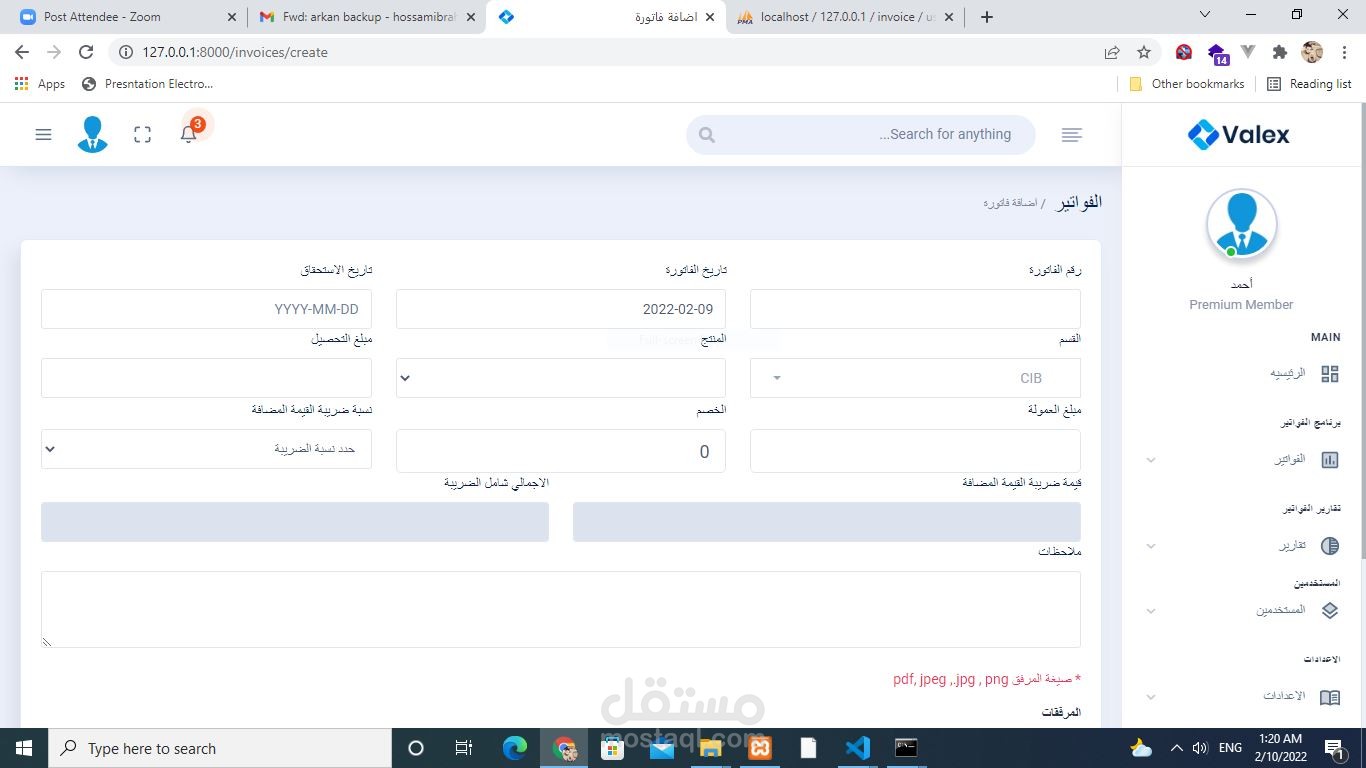Expand the الاعدادات sidebar submenu arrow
Viewport: 1366px width, 768px height.
[x=1151, y=697]
